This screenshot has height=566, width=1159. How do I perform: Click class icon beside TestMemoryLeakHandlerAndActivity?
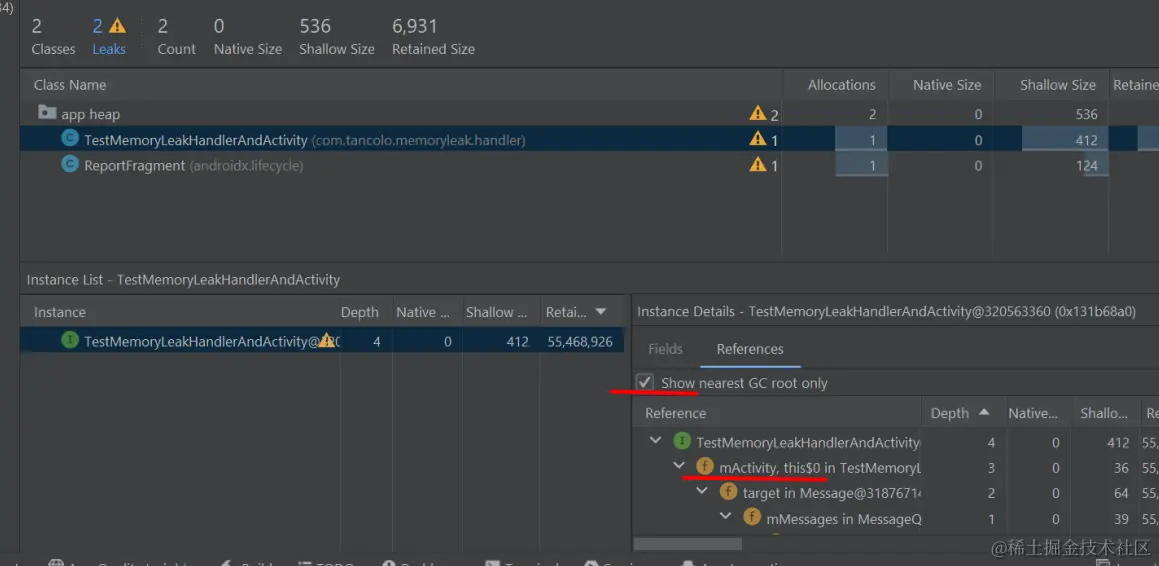(70, 139)
